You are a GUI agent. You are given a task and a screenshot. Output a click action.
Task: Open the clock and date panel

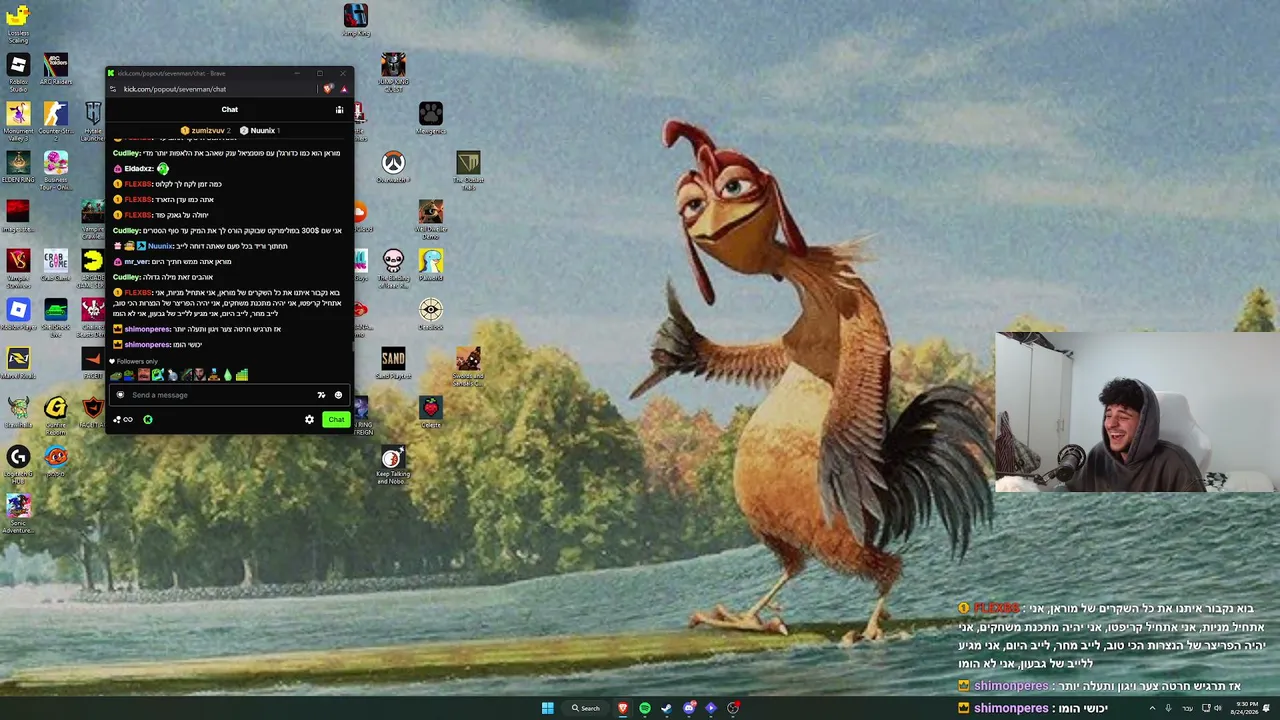click(x=1247, y=708)
